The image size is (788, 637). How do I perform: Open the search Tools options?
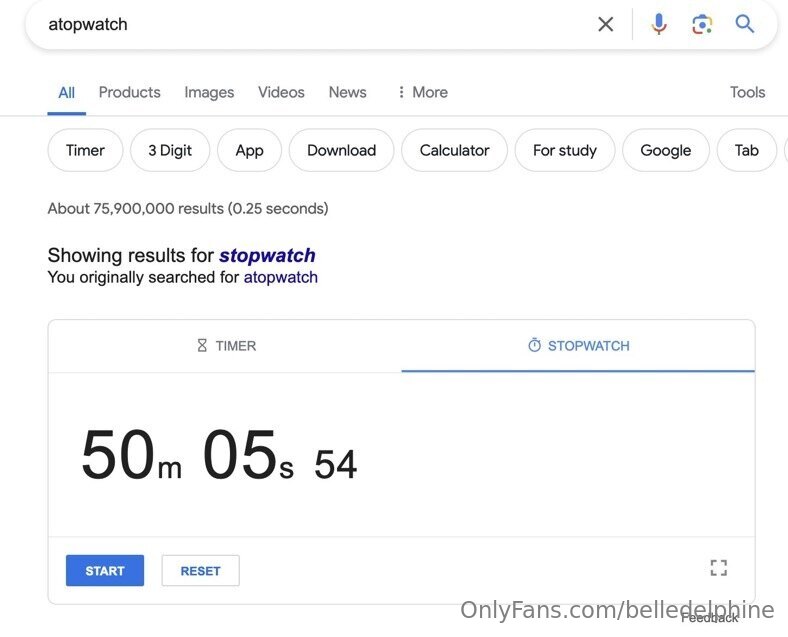tap(747, 92)
